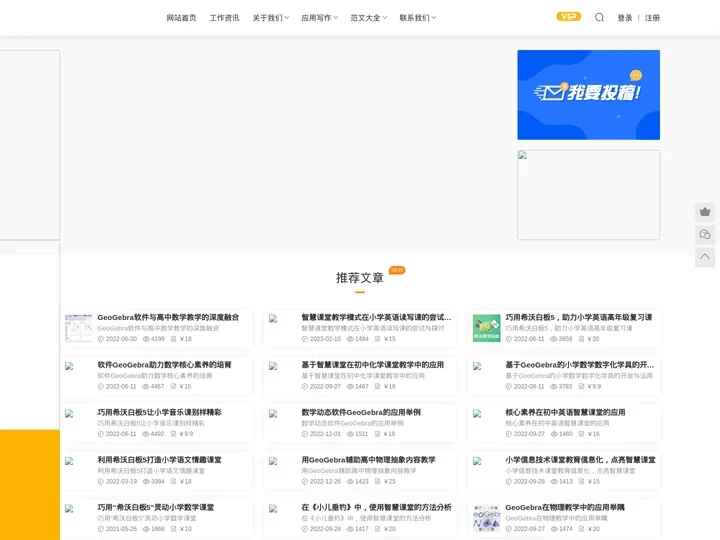Image resolution: width=720 pixels, height=540 pixels.
Task: Open article 用GeoGebra辅助高中物理抽象内容教学
Action: click(368, 460)
